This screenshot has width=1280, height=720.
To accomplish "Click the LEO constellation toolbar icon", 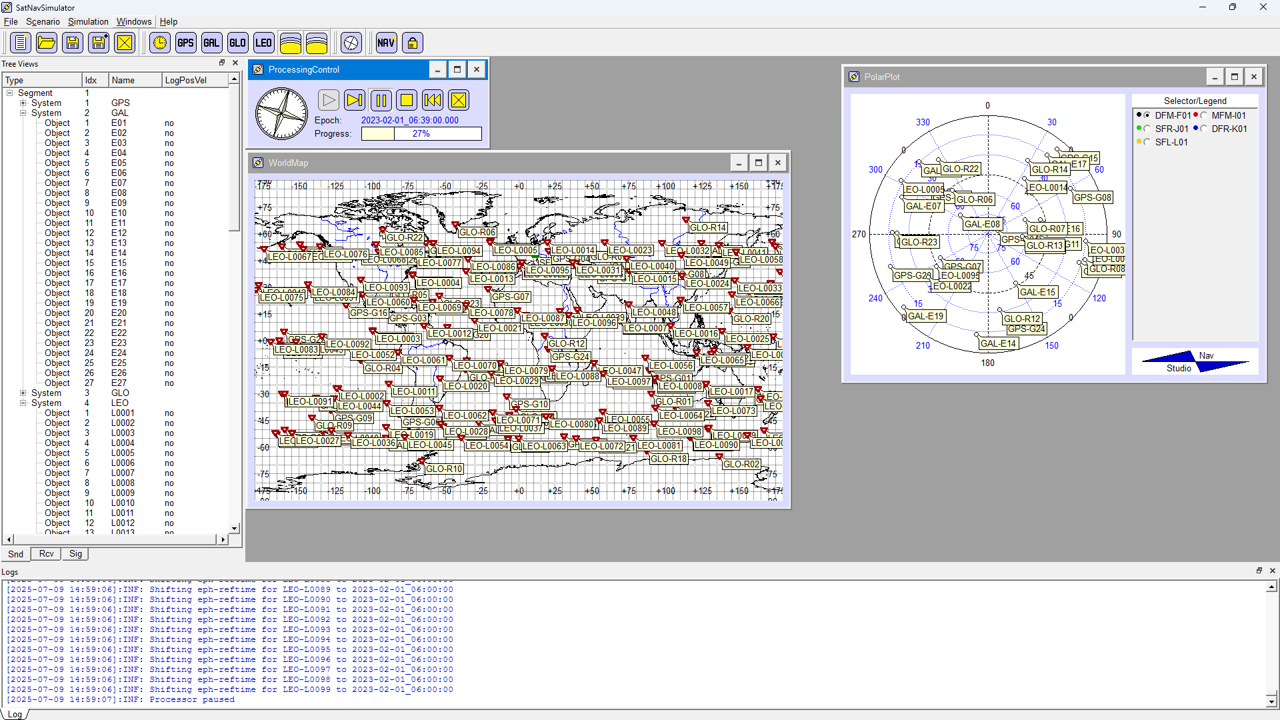I will [x=263, y=42].
